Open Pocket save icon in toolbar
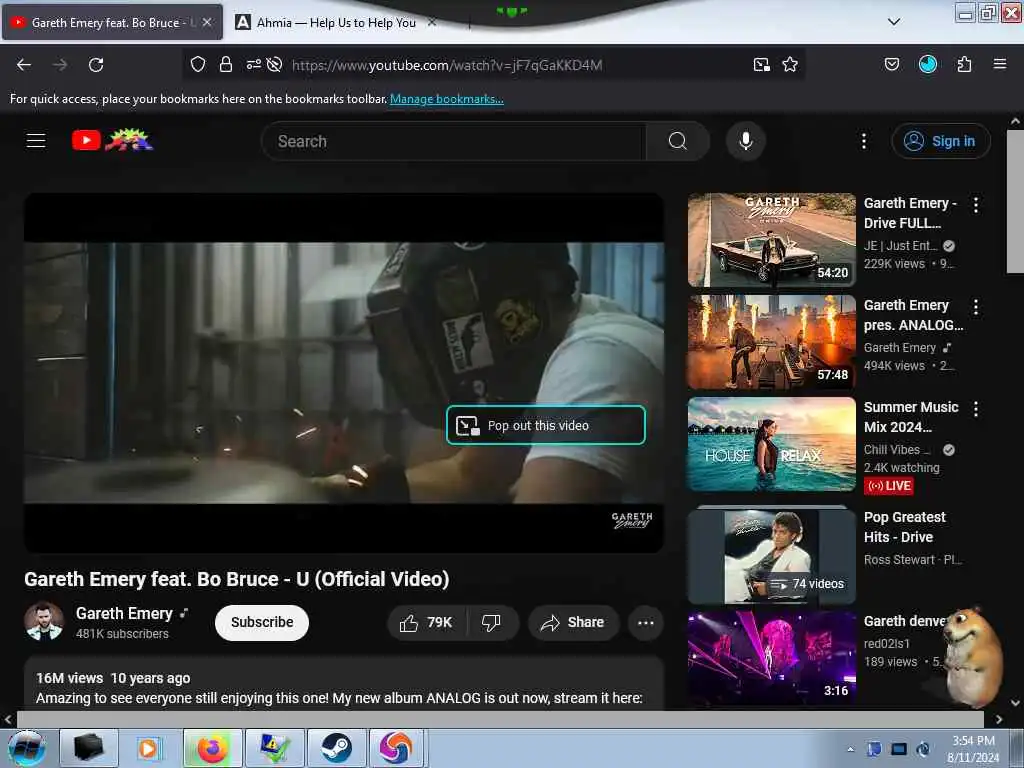The height and width of the screenshot is (768, 1024). pyautogui.click(x=892, y=64)
